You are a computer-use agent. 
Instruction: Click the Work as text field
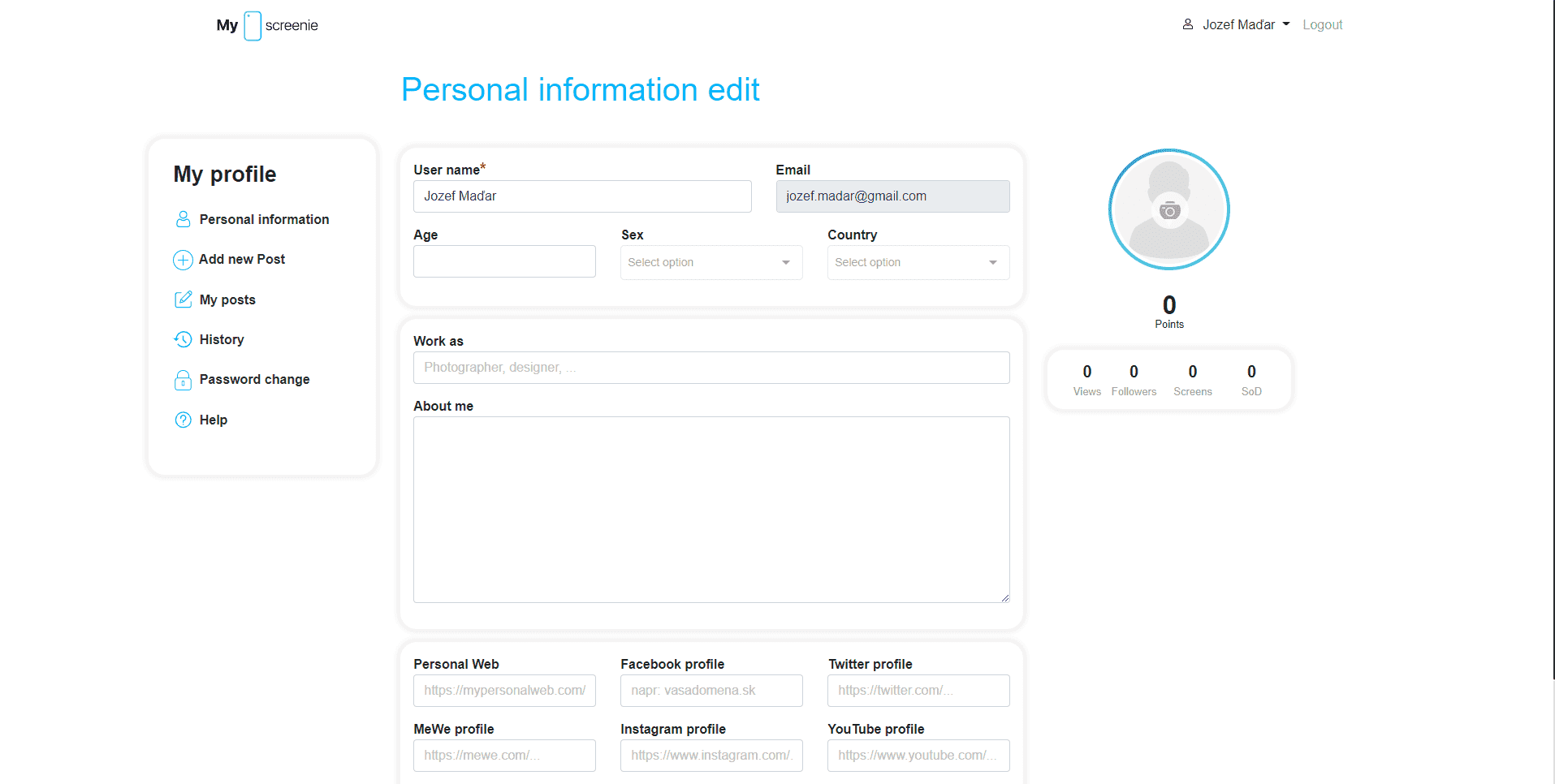(711, 368)
